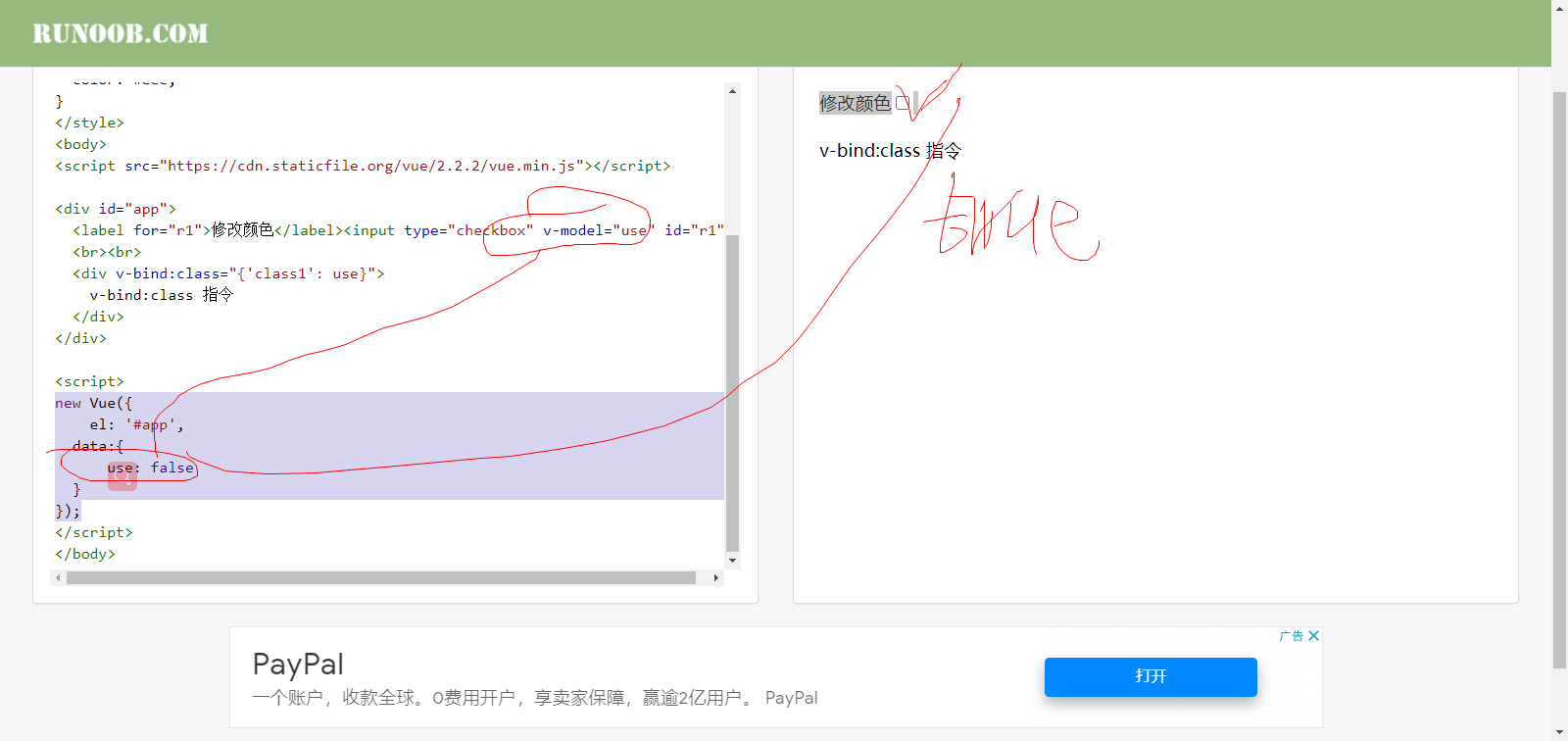Click the '});' code line
The image size is (1568, 741).
point(68,511)
